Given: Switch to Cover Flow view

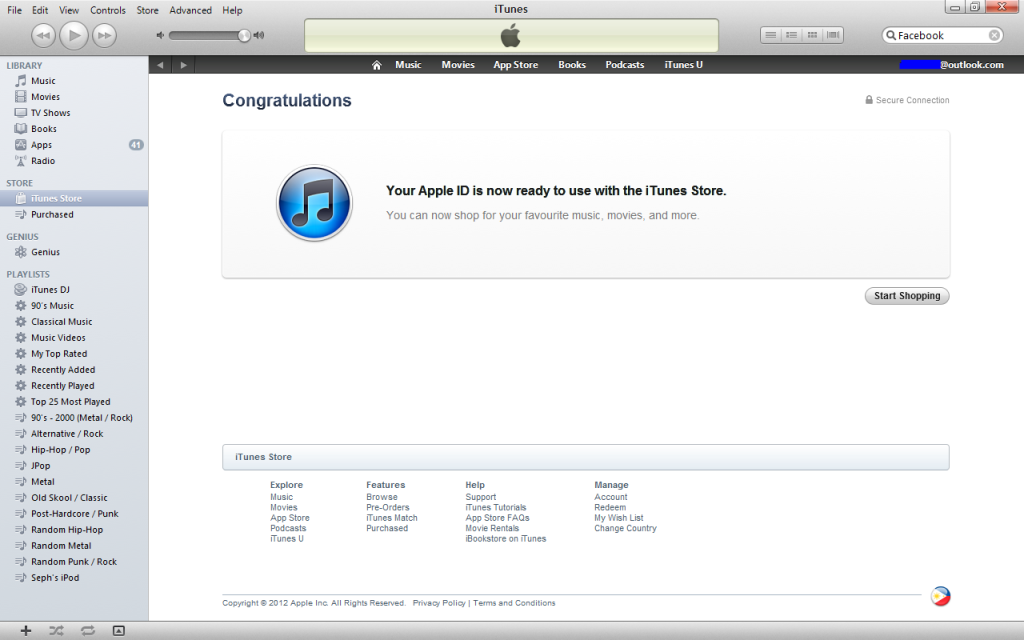Looking at the screenshot, I should pos(833,35).
